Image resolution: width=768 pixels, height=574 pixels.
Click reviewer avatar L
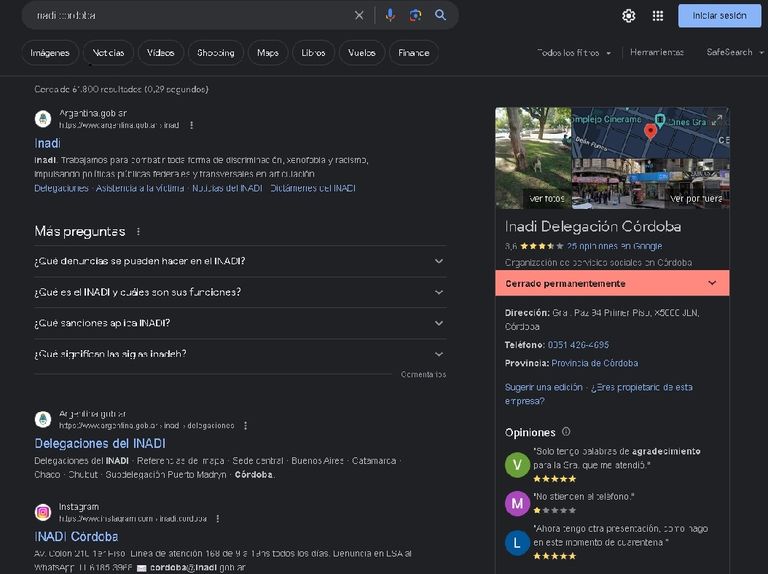tap(517, 543)
